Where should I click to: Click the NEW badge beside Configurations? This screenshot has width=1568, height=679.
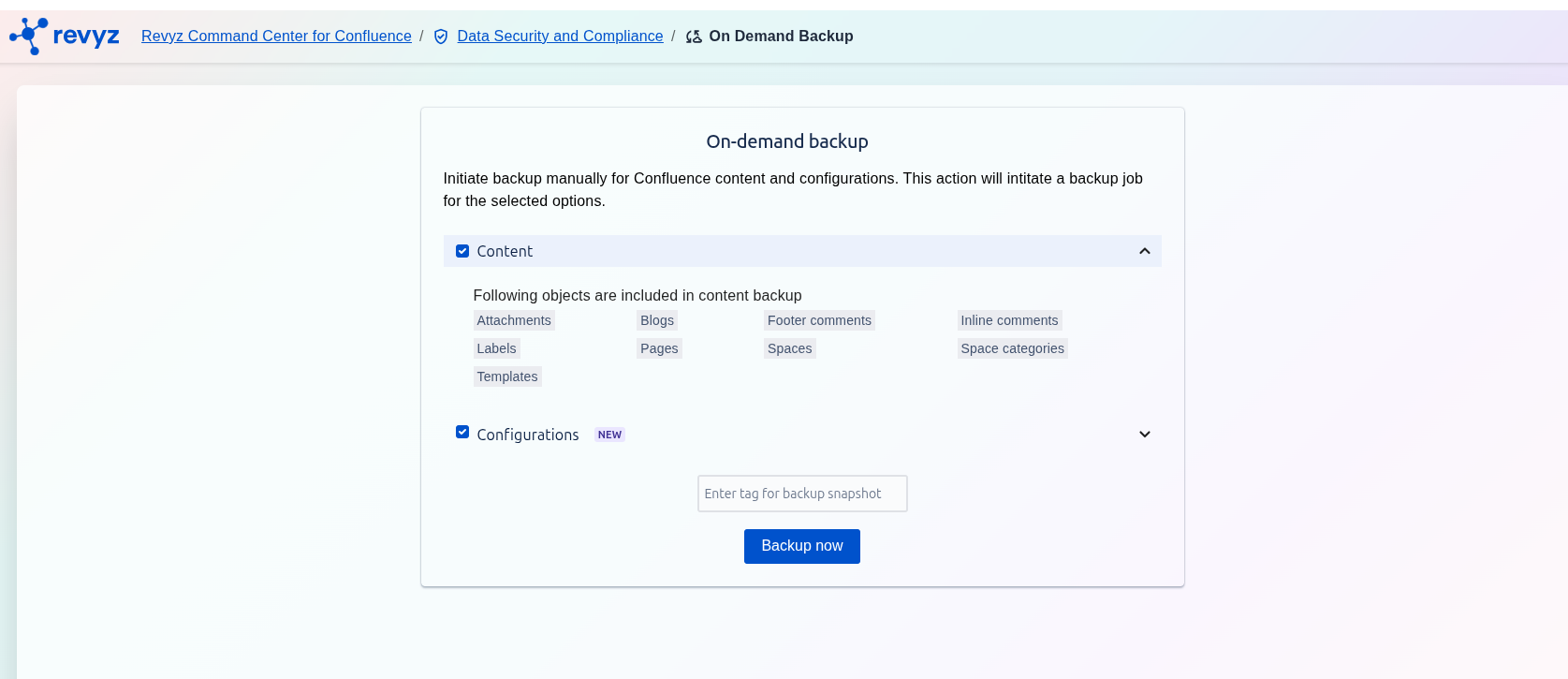pyautogui.click(x=609, y=435)
